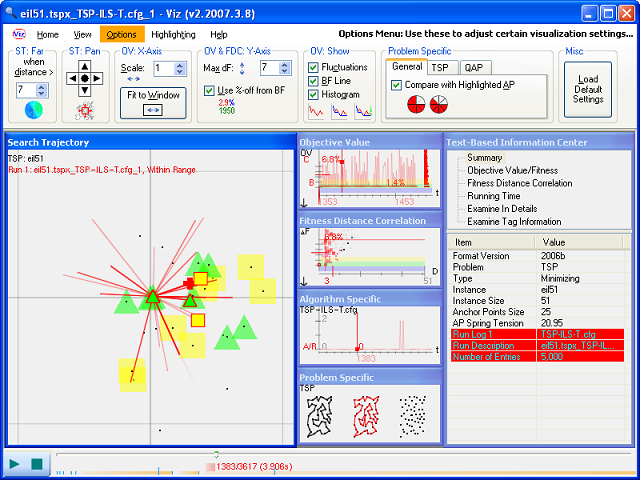Click the Instance Size row
Screen dimensions: 640x480
click(538, 301)
